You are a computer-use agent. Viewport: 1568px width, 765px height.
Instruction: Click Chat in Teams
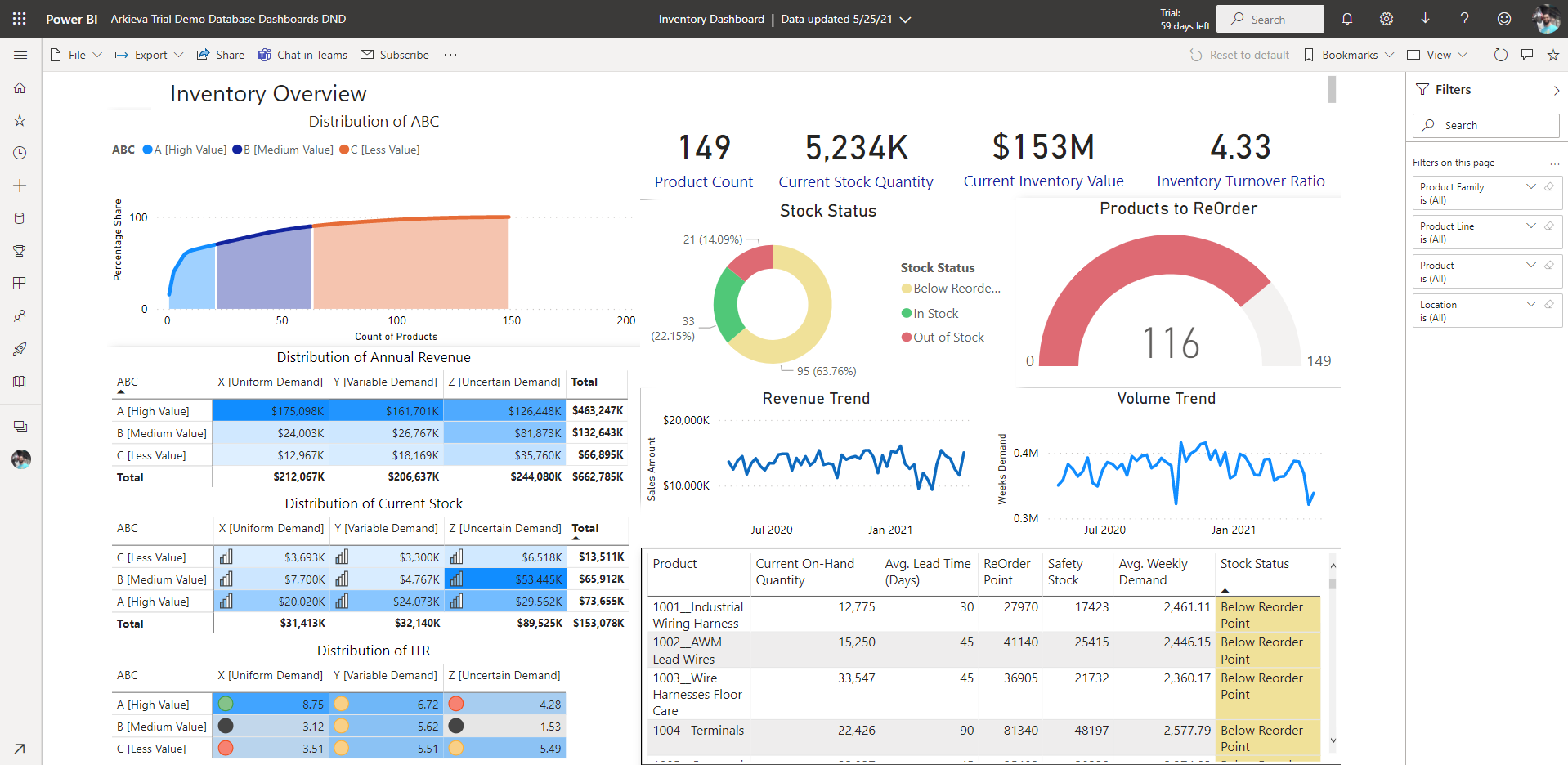click(x=302, y=55)
